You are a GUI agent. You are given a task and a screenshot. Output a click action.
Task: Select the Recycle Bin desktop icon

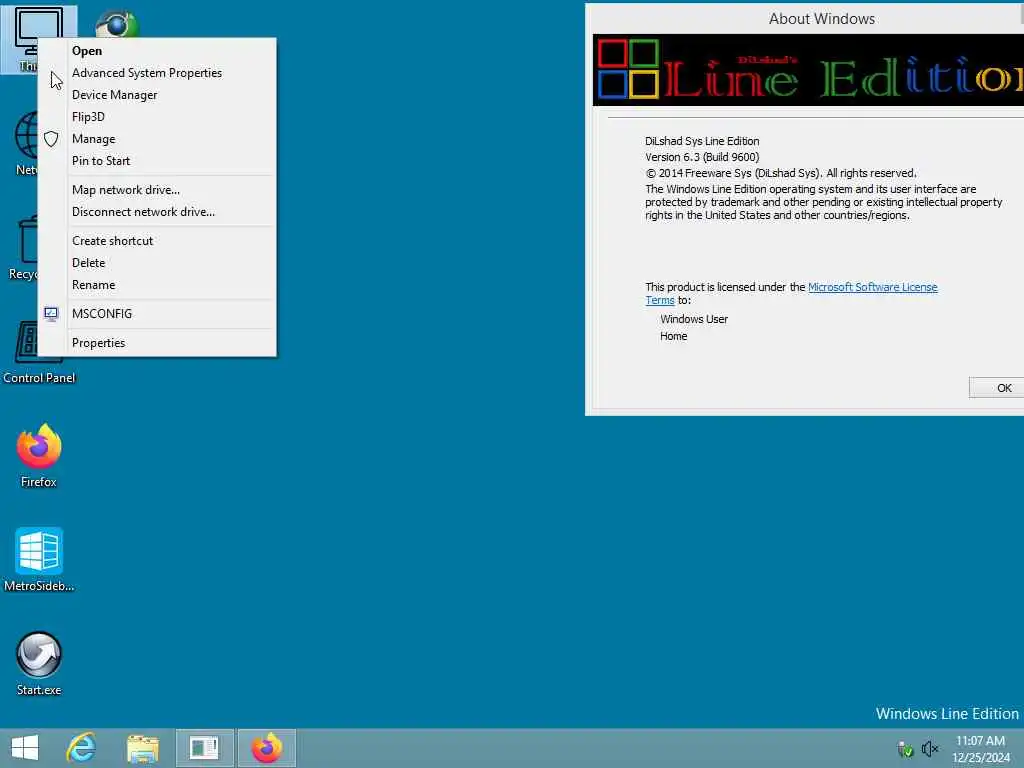23,248
